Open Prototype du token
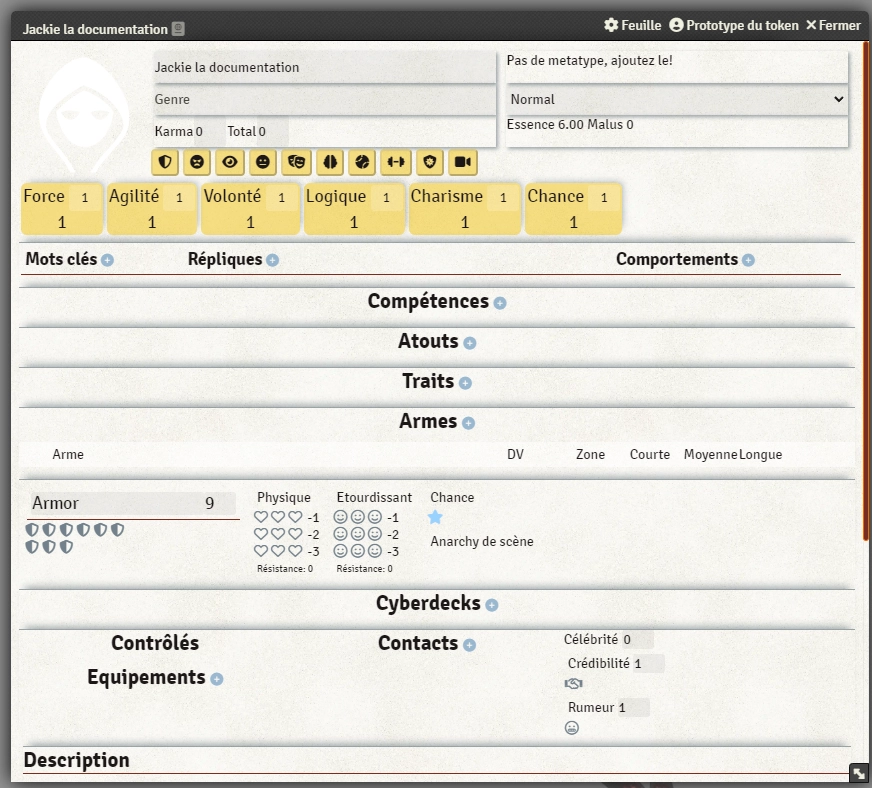 (733, 25)
